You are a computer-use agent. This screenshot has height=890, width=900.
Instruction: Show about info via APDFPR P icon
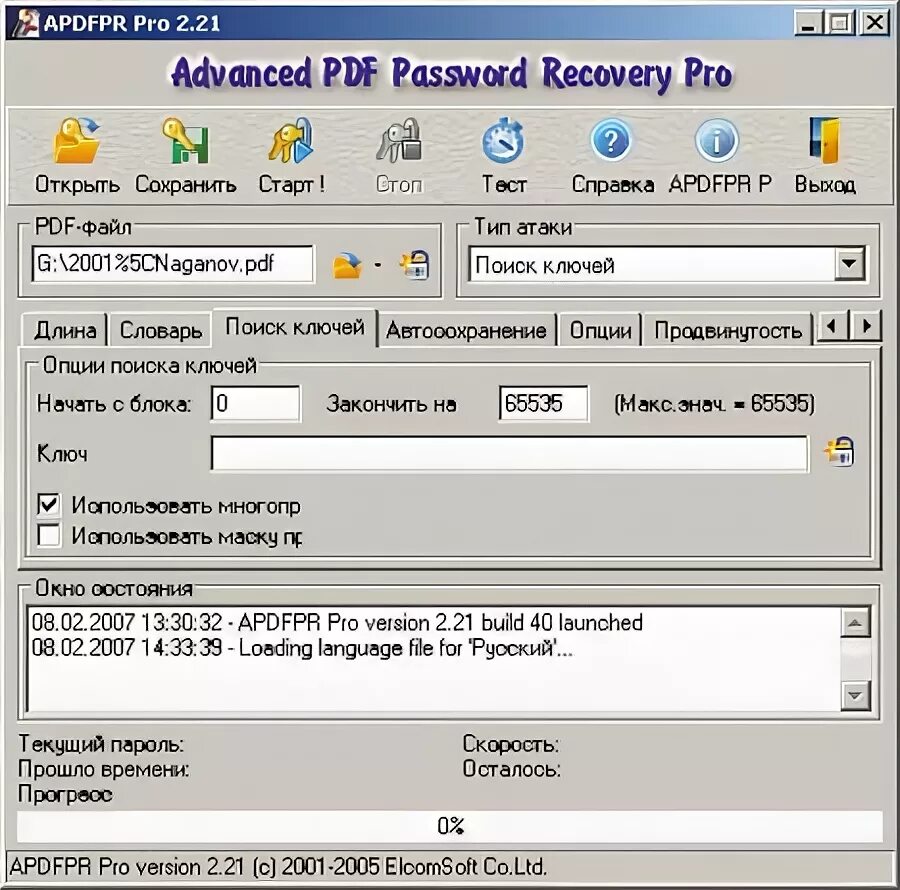pos(717,141)
